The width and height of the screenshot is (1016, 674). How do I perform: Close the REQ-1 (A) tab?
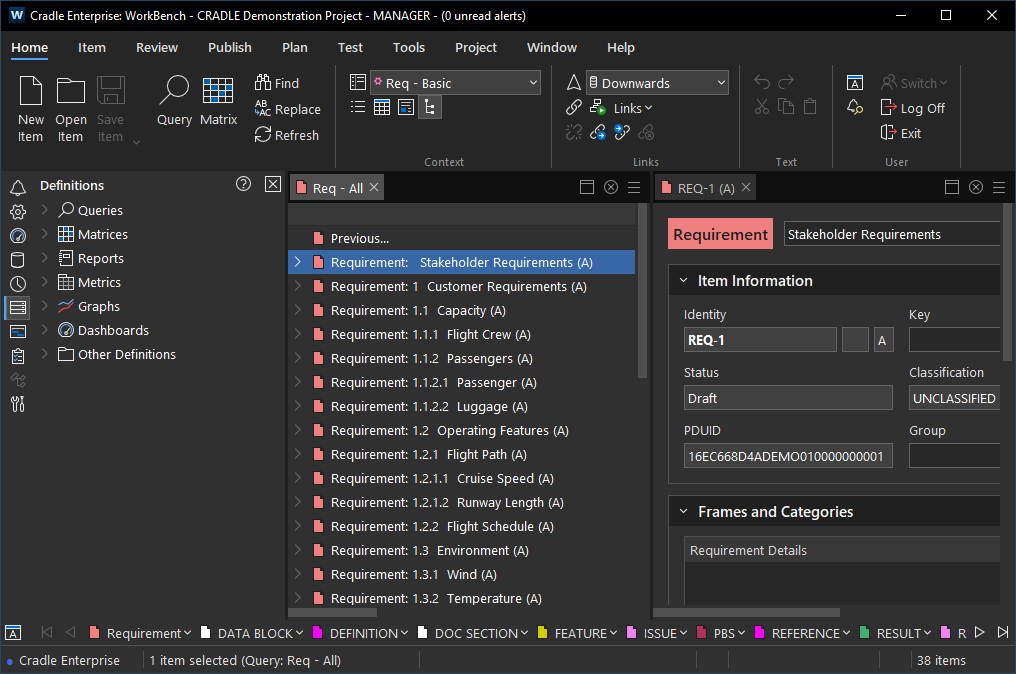[x=746, y=187]
